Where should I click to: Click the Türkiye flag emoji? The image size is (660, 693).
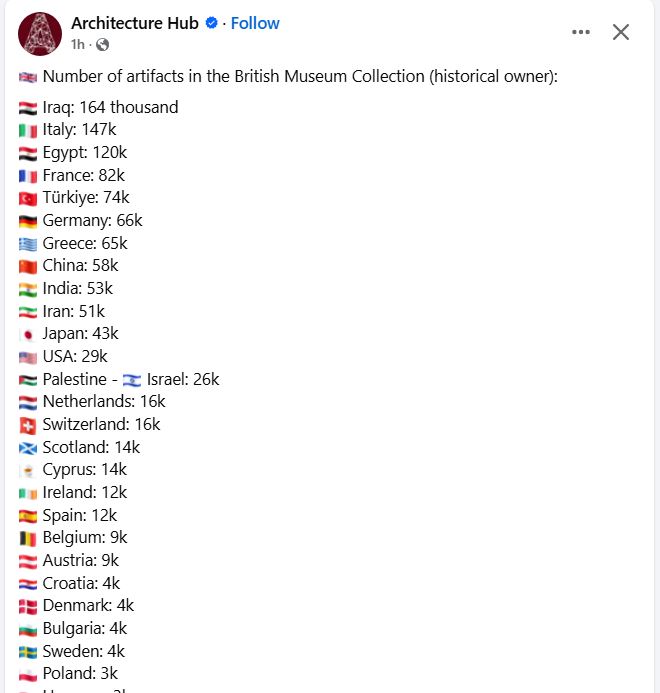point(28,199)
